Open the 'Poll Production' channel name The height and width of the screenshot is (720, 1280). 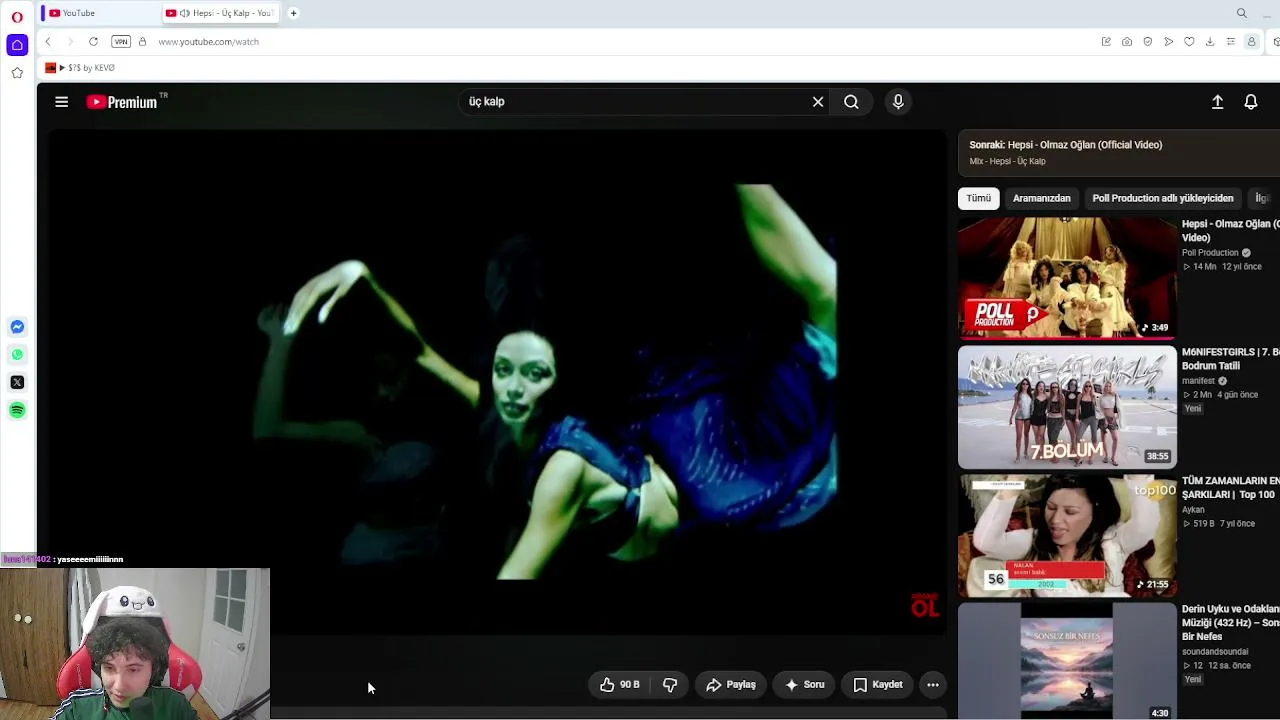(x=1210, y=253)
